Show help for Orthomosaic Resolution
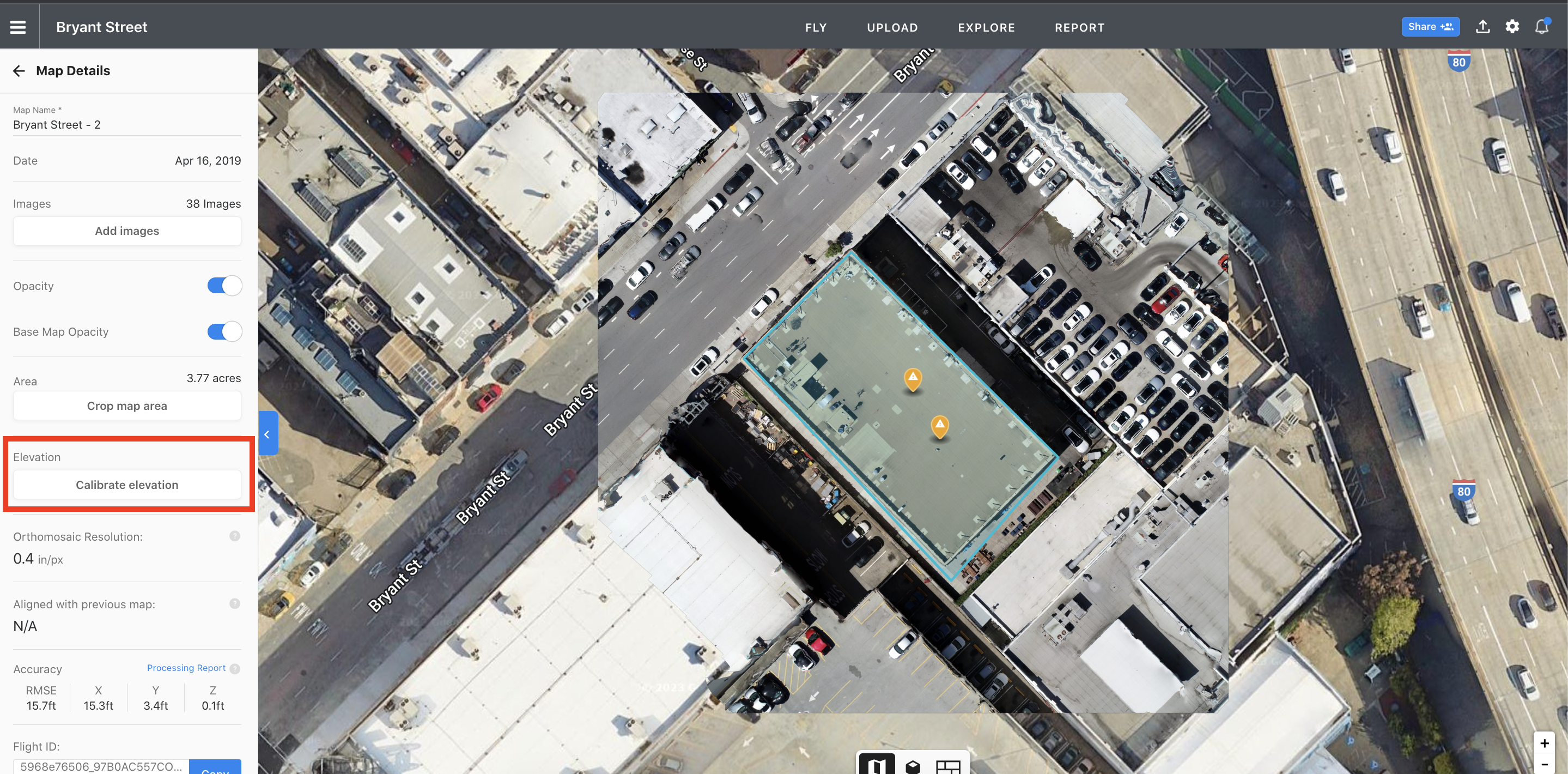1568x774 pixels. point(234,536)
